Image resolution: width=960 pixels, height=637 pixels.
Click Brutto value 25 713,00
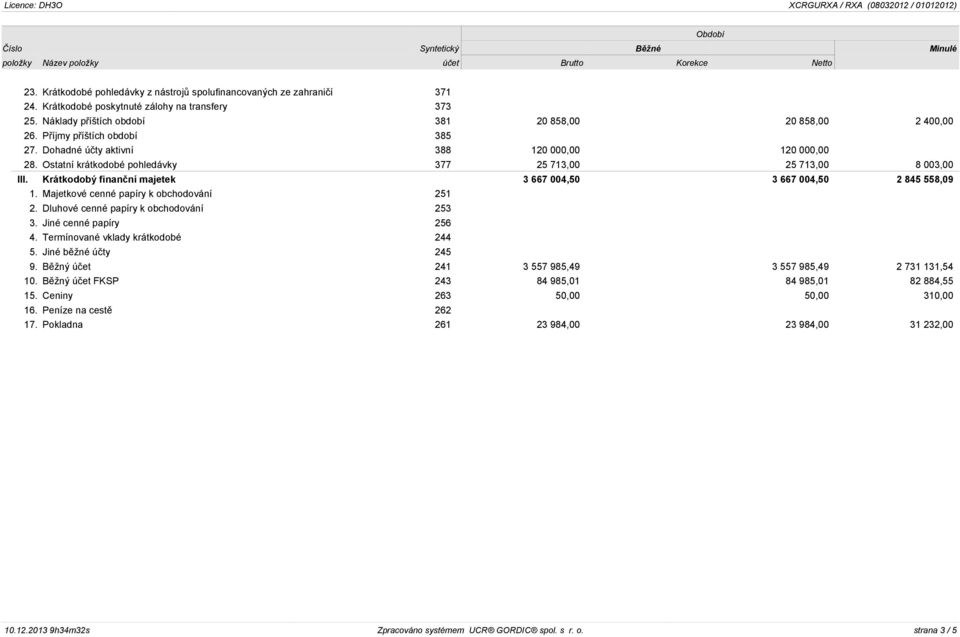(x=558, y=165)
